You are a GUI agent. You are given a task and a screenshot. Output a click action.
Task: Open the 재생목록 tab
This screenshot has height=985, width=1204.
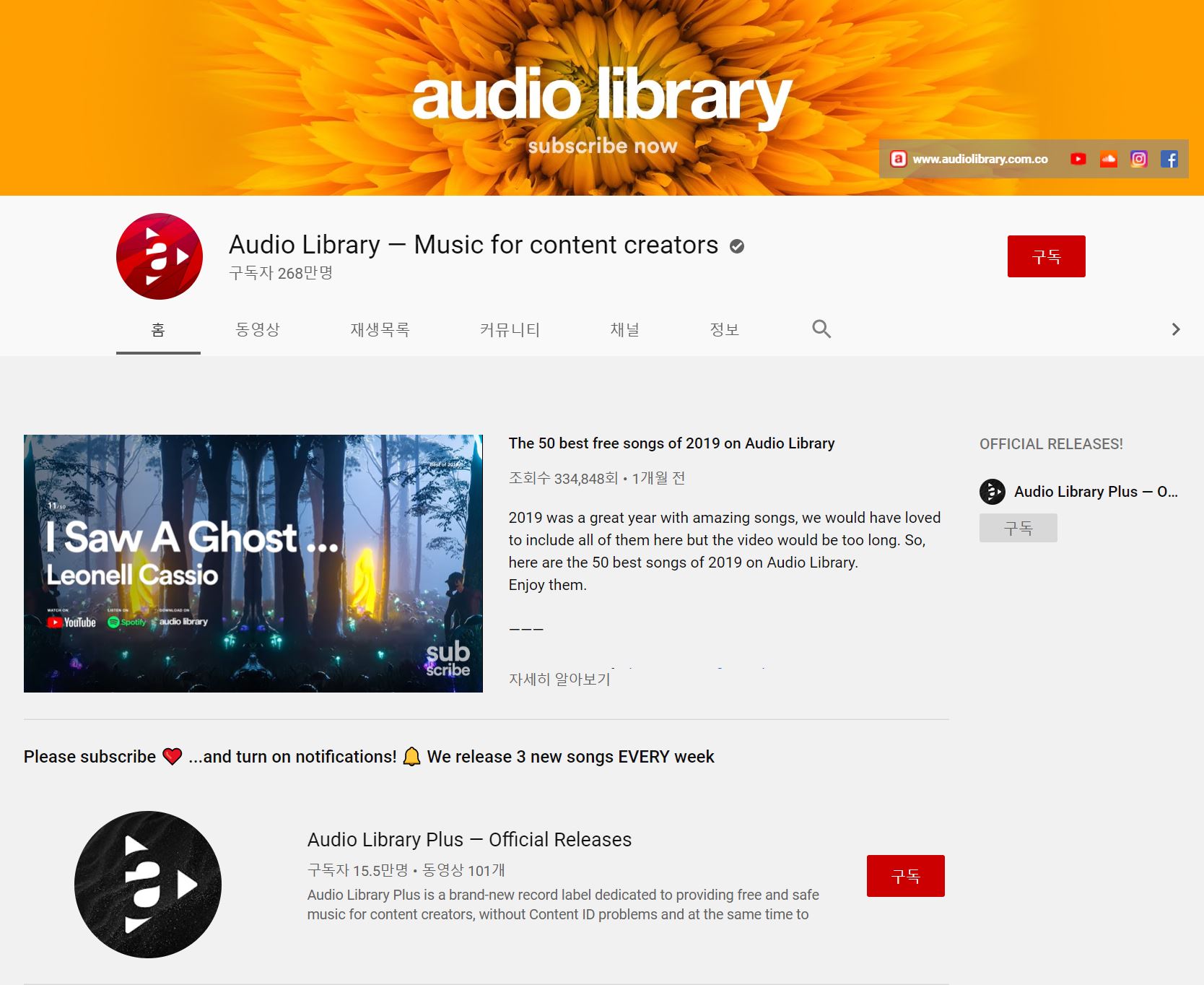(x=380, y=330)
